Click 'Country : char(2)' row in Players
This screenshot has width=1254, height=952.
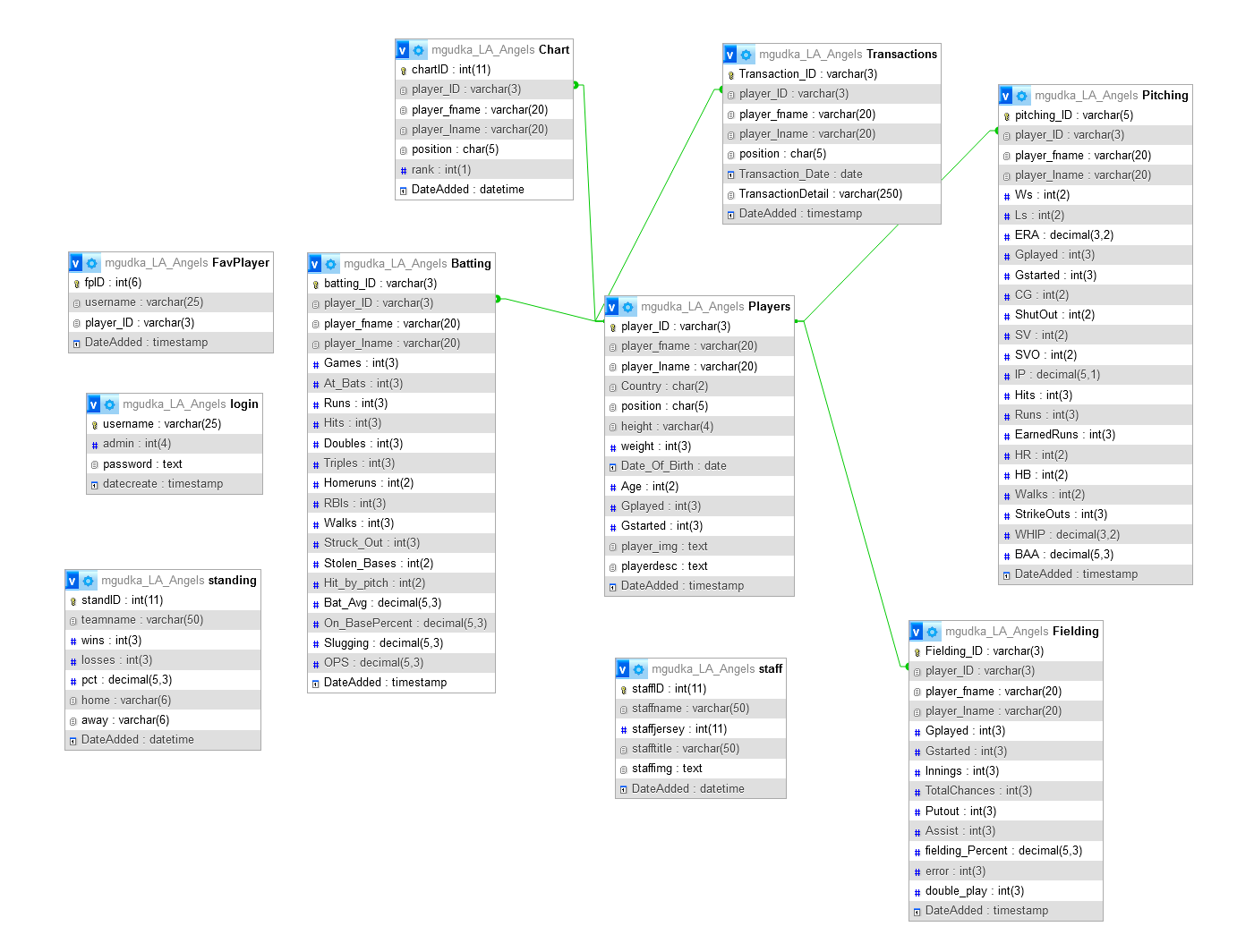click(699, 387)
